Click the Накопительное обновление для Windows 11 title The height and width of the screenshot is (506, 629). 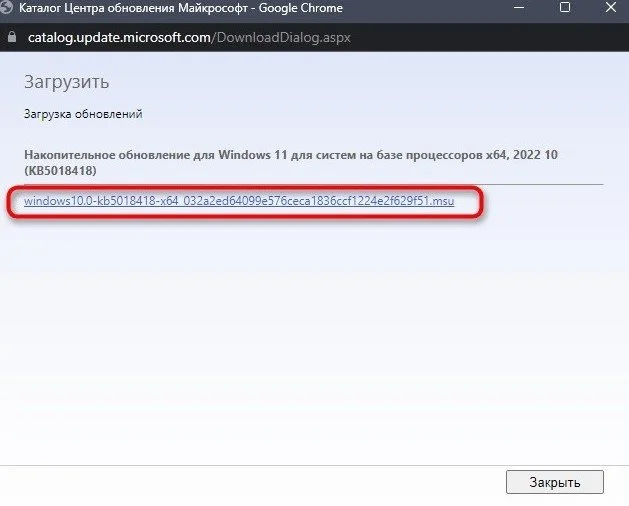(291, 163)
